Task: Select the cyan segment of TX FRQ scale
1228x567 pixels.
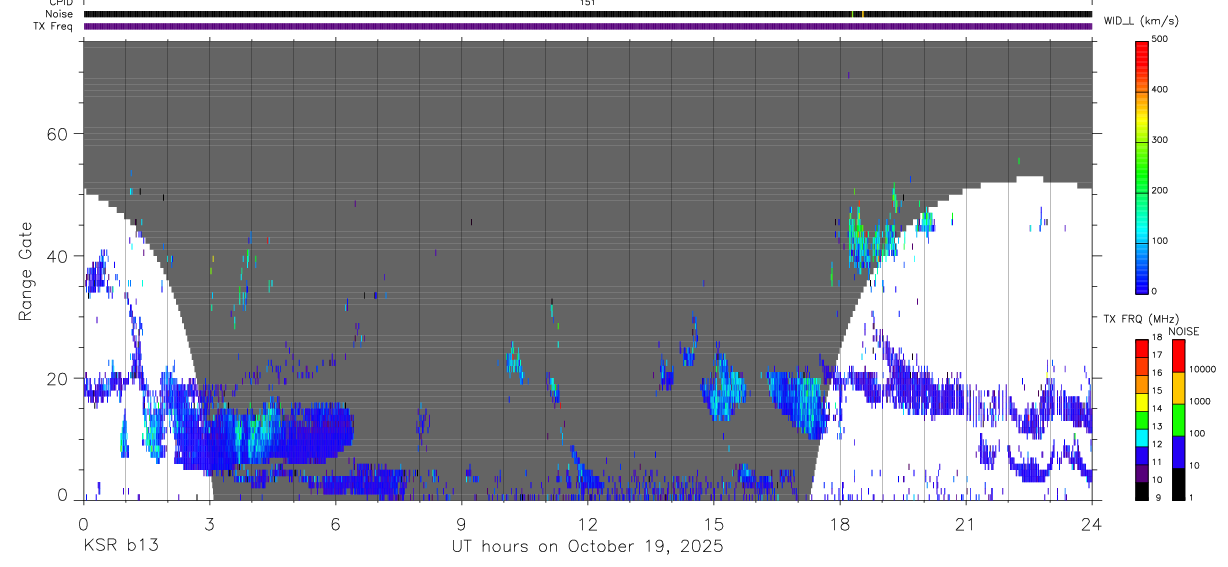Action: [1142, 436]
